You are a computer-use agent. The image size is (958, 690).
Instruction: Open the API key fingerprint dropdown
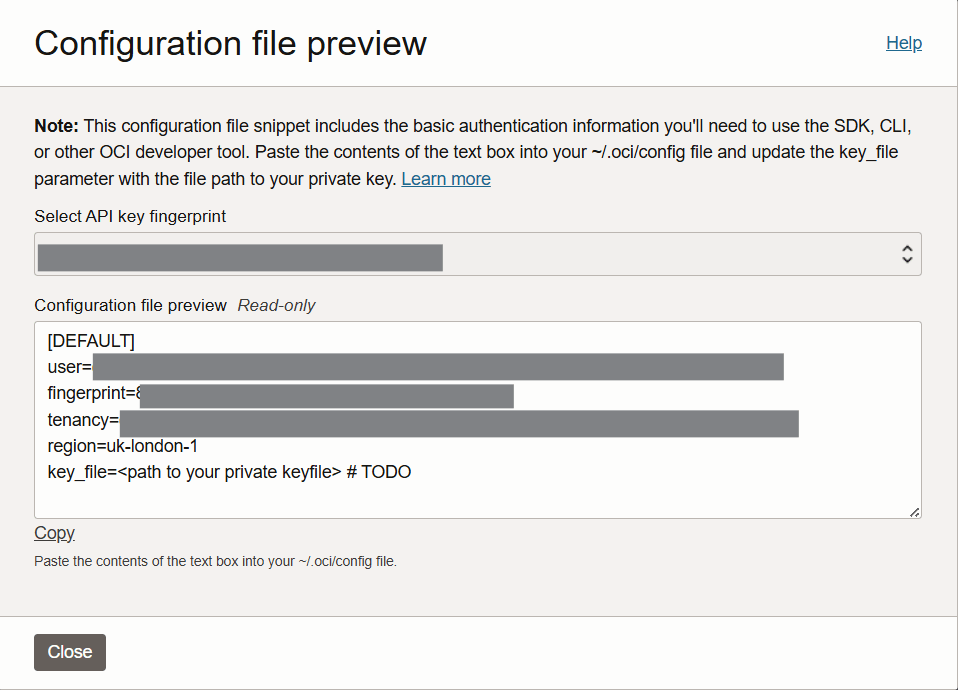pos(478,254)
